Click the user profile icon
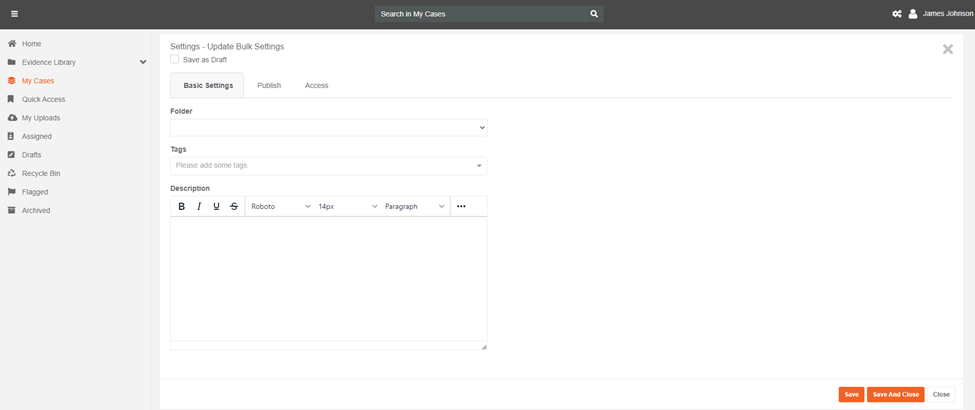Viewport: 975px width, 410px height. coord(913,14)
